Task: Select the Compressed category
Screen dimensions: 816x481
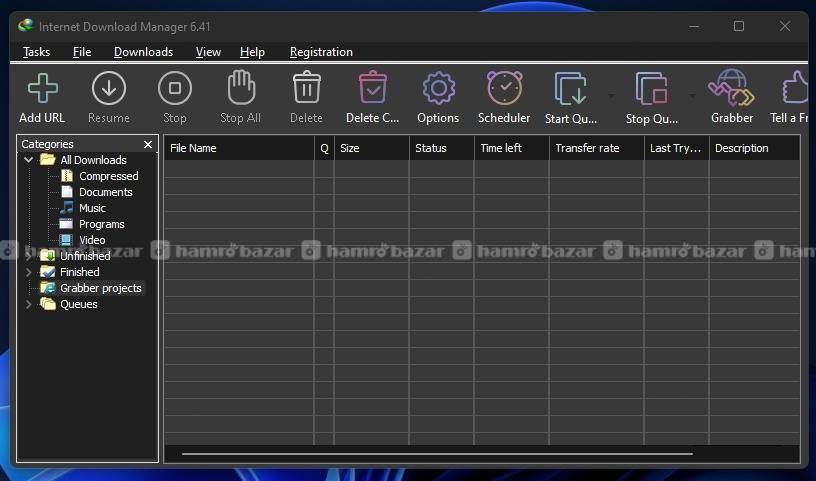Action: [x=108, y=176]
